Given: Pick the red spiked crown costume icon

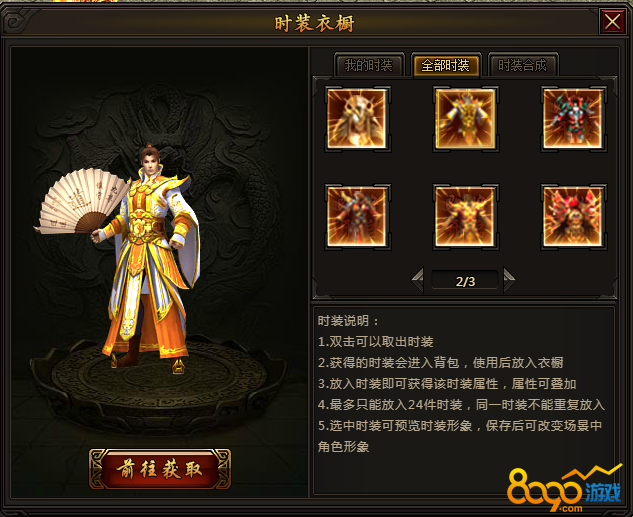Looking at the screenshot, I should coord(573,217).
